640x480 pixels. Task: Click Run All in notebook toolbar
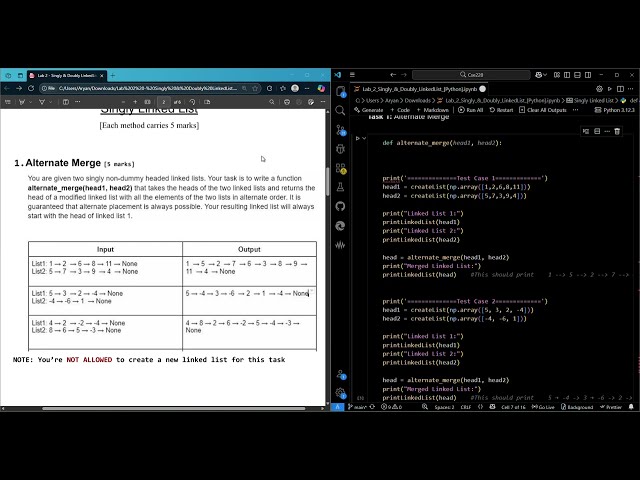click(471, 110)
